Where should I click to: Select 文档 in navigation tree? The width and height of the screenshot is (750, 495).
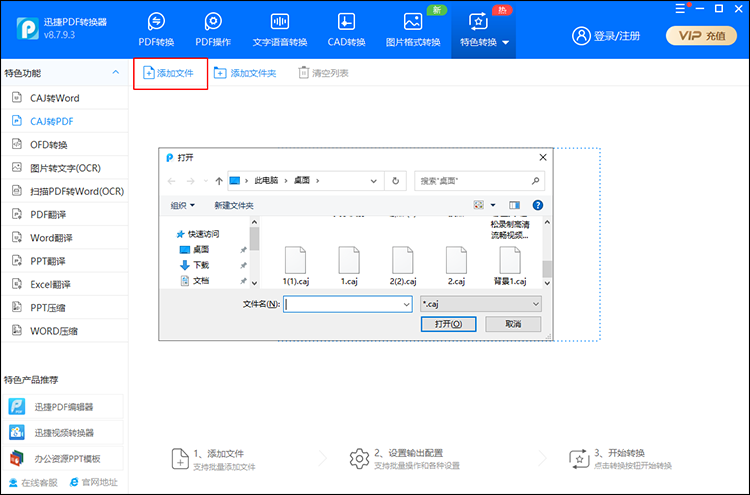tap(195, 281)
